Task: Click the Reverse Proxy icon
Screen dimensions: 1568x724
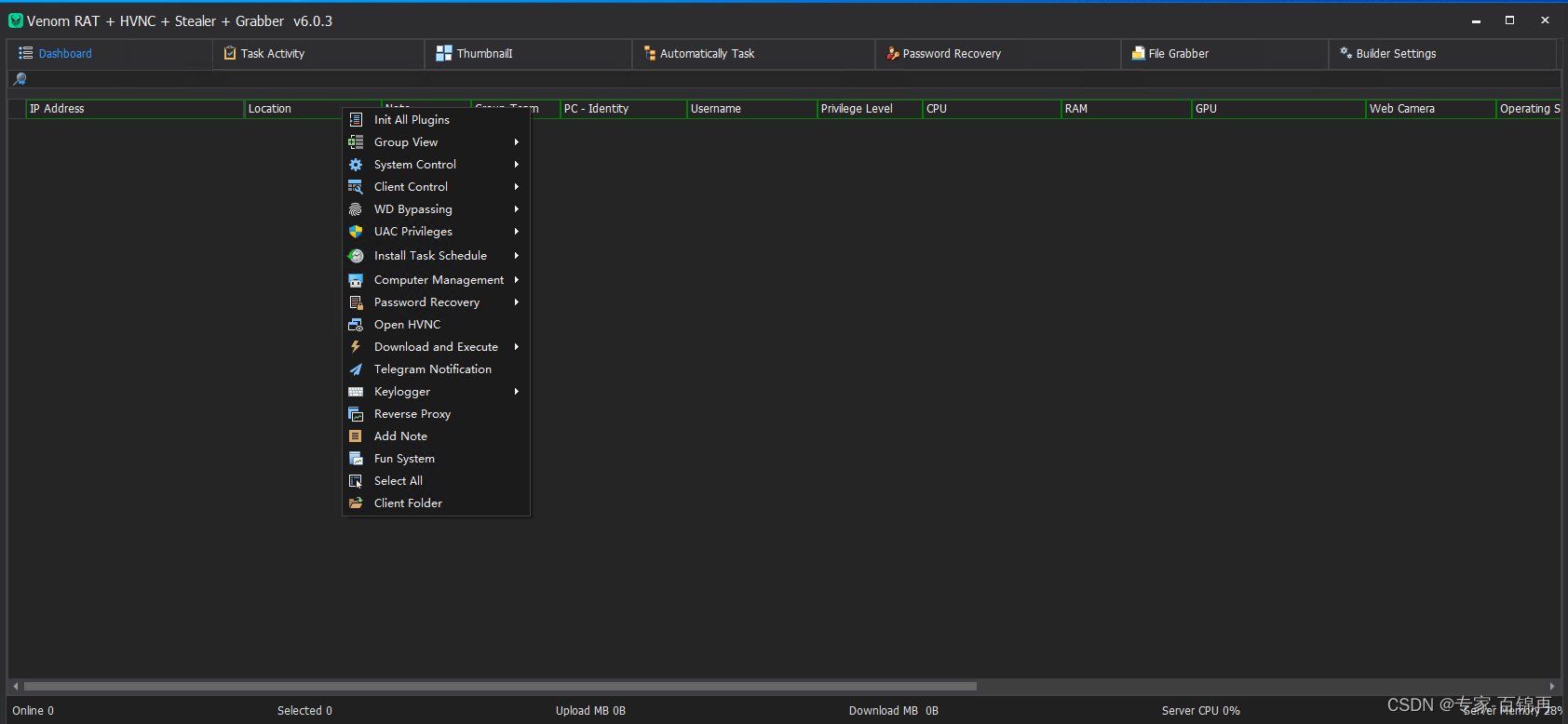Action: pos(356,414)
